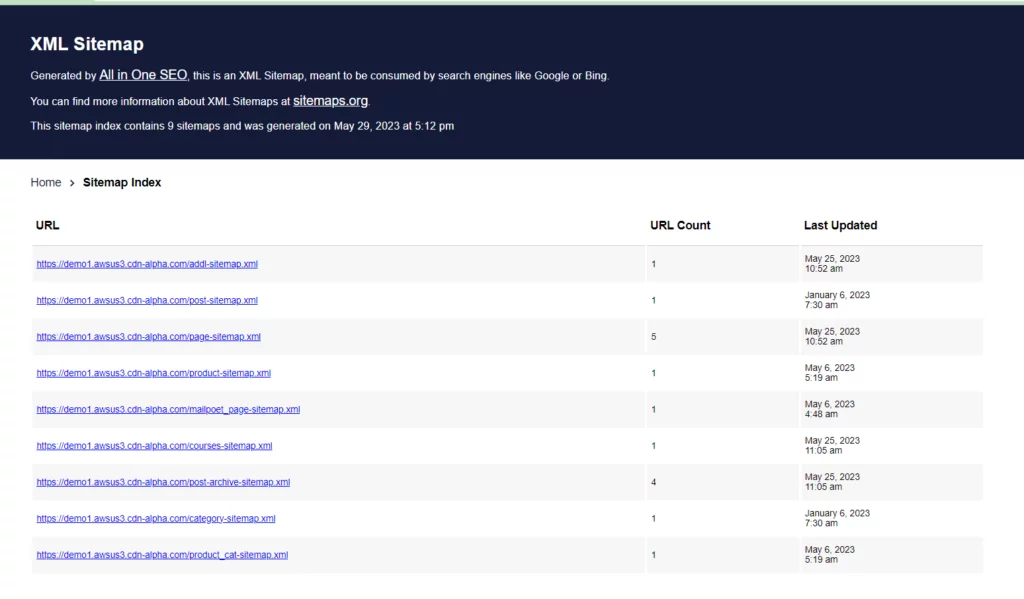Select last updated date of courses-sitemap row

[x=832, y=445]
